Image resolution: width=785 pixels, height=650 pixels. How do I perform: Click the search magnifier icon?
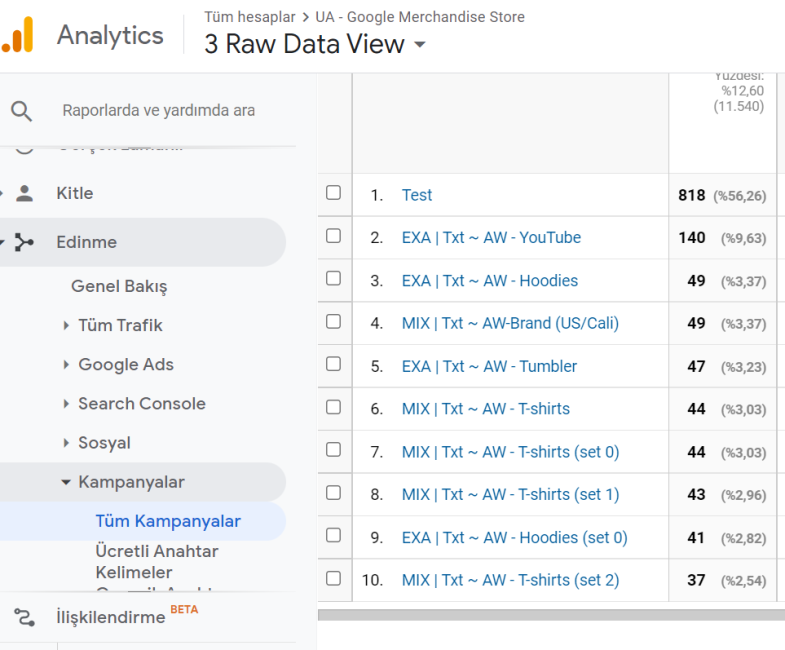(22, 111)
